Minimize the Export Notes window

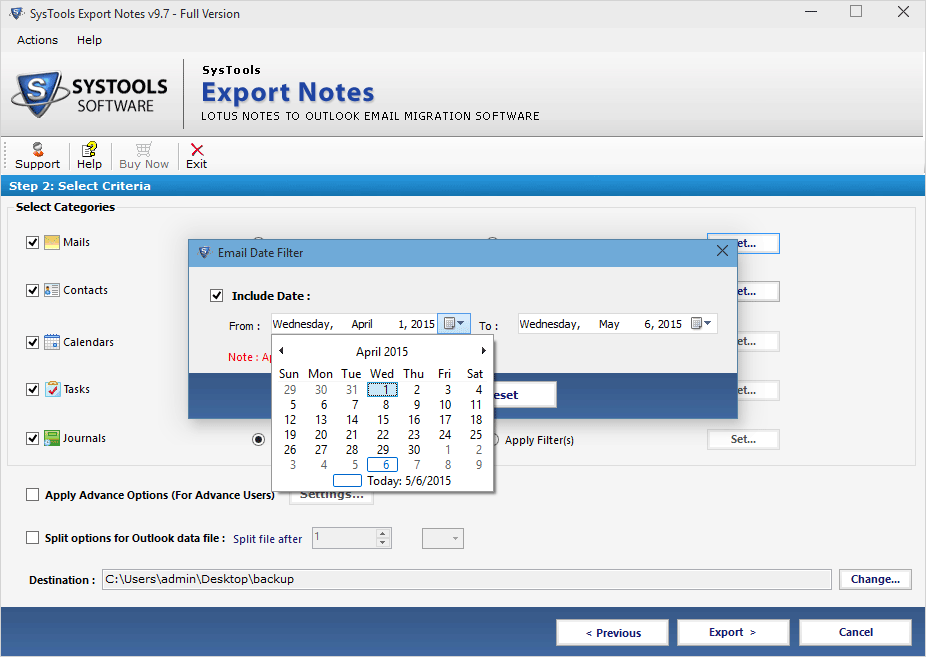811,11
